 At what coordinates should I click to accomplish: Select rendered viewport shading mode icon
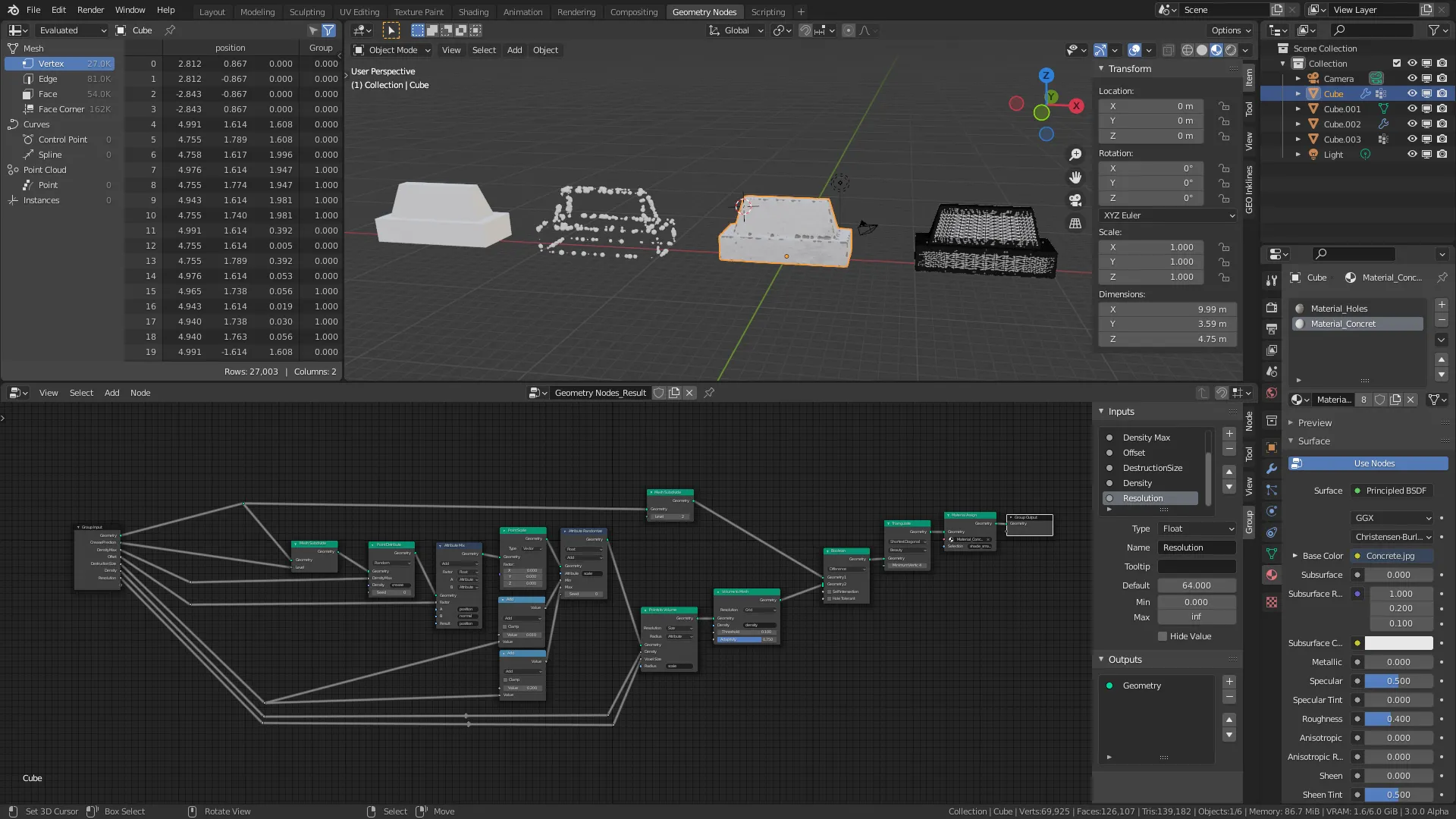coord(1231,50)
